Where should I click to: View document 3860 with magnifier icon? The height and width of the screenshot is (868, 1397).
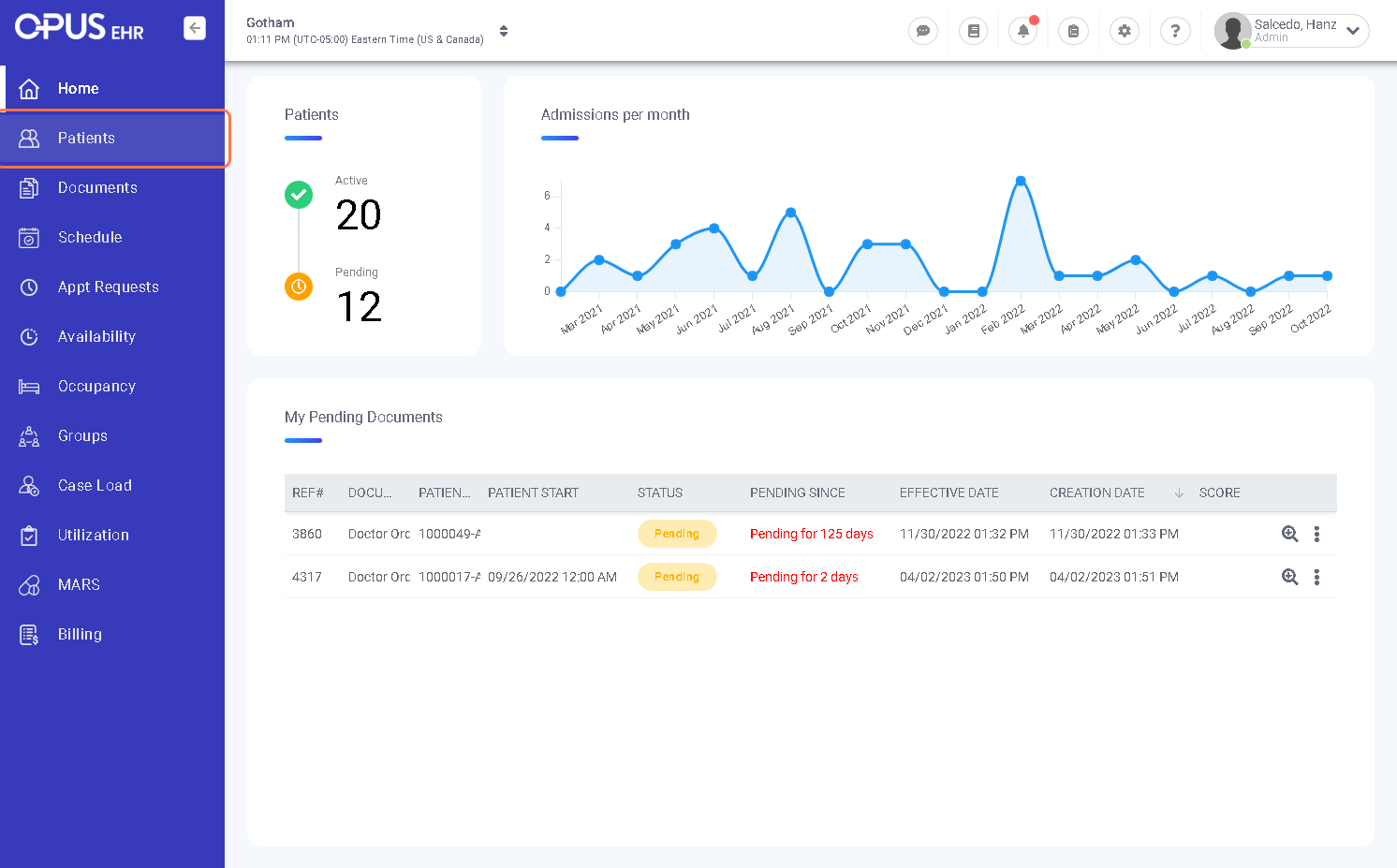point(1290,534)
